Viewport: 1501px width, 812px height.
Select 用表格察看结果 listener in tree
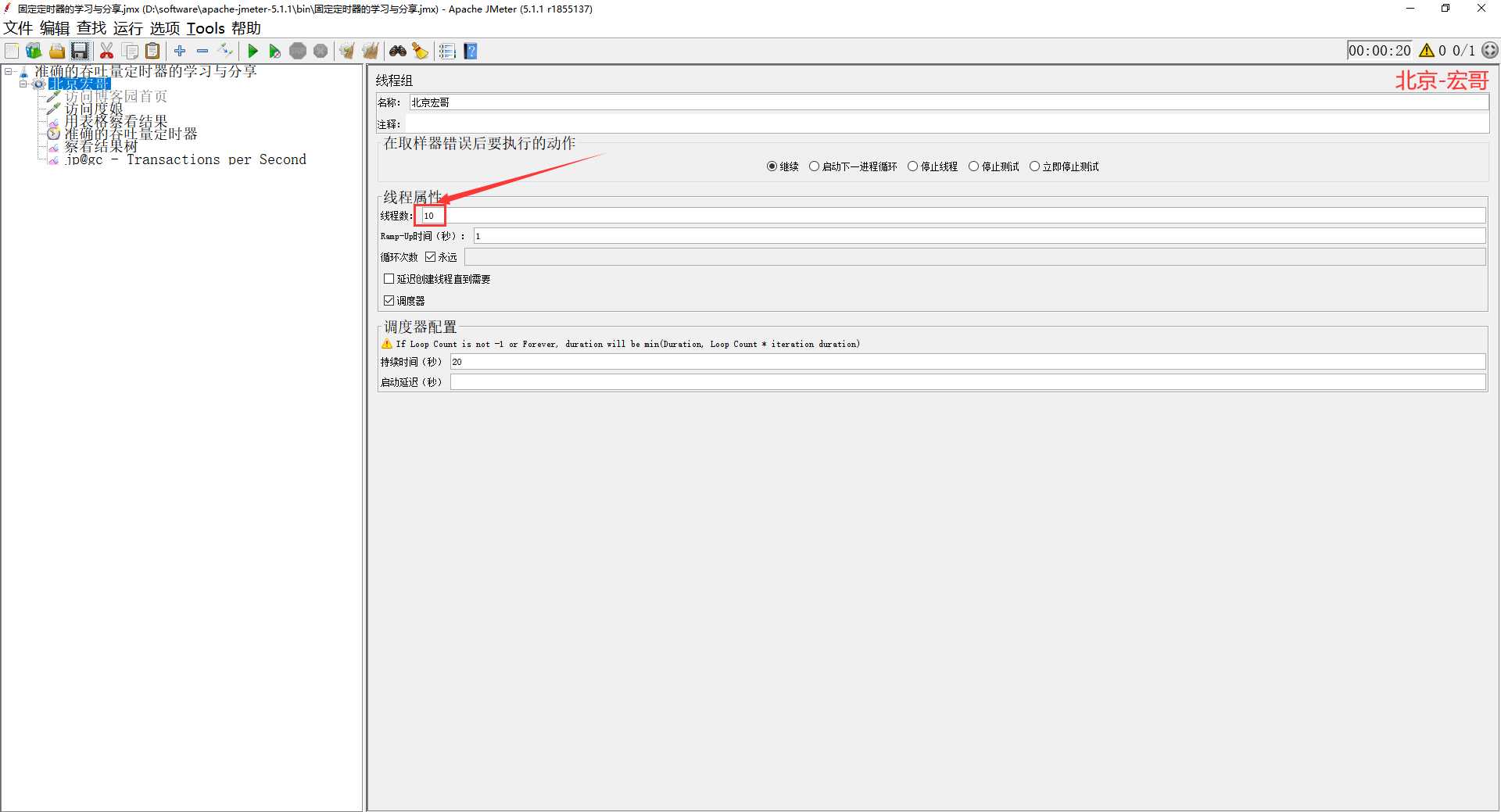[x=116, y=121]
